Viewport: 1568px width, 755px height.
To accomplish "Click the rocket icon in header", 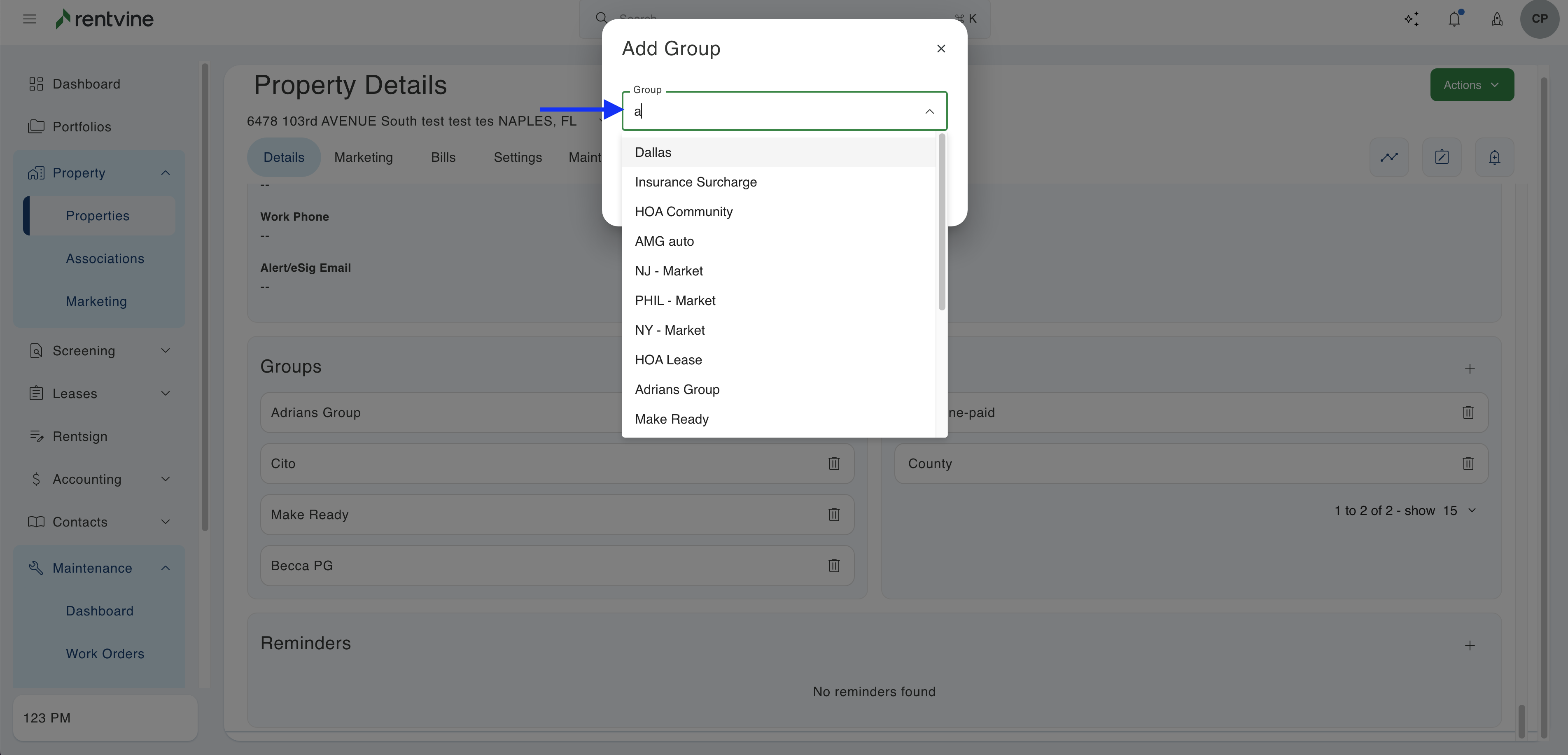I will point(1497,19).
